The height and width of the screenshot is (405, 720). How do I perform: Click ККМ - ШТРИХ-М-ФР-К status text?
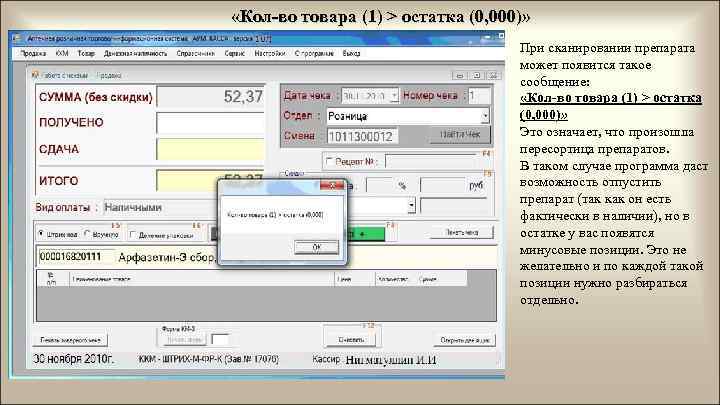[208, 359]
